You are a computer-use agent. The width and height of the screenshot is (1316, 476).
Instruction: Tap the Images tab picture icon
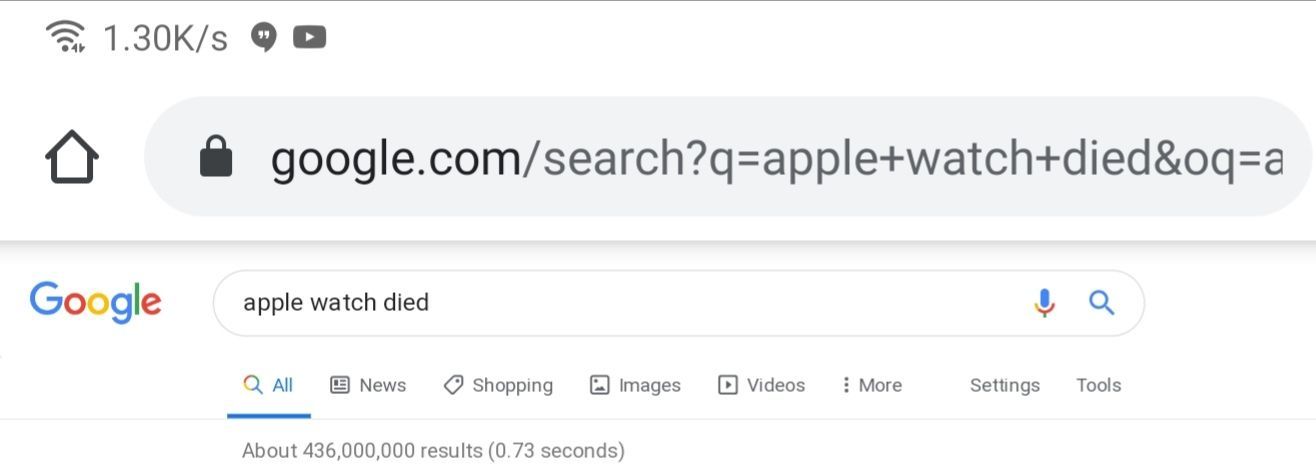(x=600, y=385)
